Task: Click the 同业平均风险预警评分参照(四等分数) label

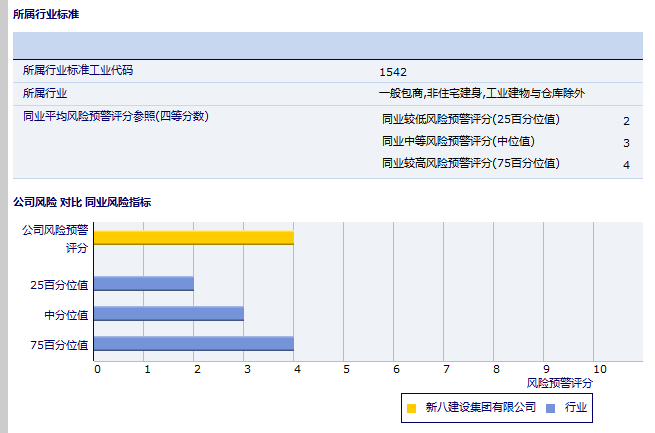Action: pos(115,116)
